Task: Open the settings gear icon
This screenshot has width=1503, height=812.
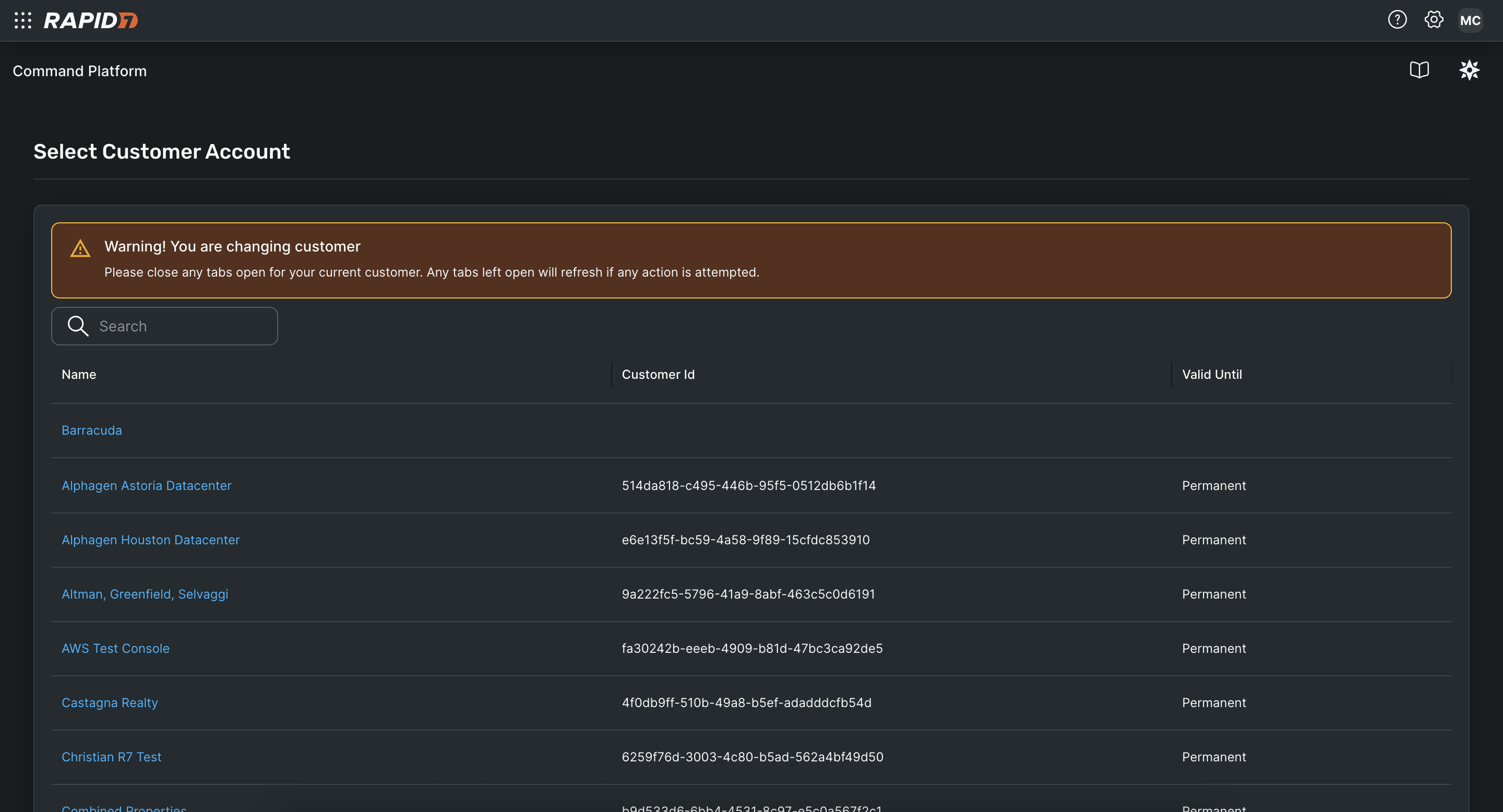Action: tap(1434, 19)
